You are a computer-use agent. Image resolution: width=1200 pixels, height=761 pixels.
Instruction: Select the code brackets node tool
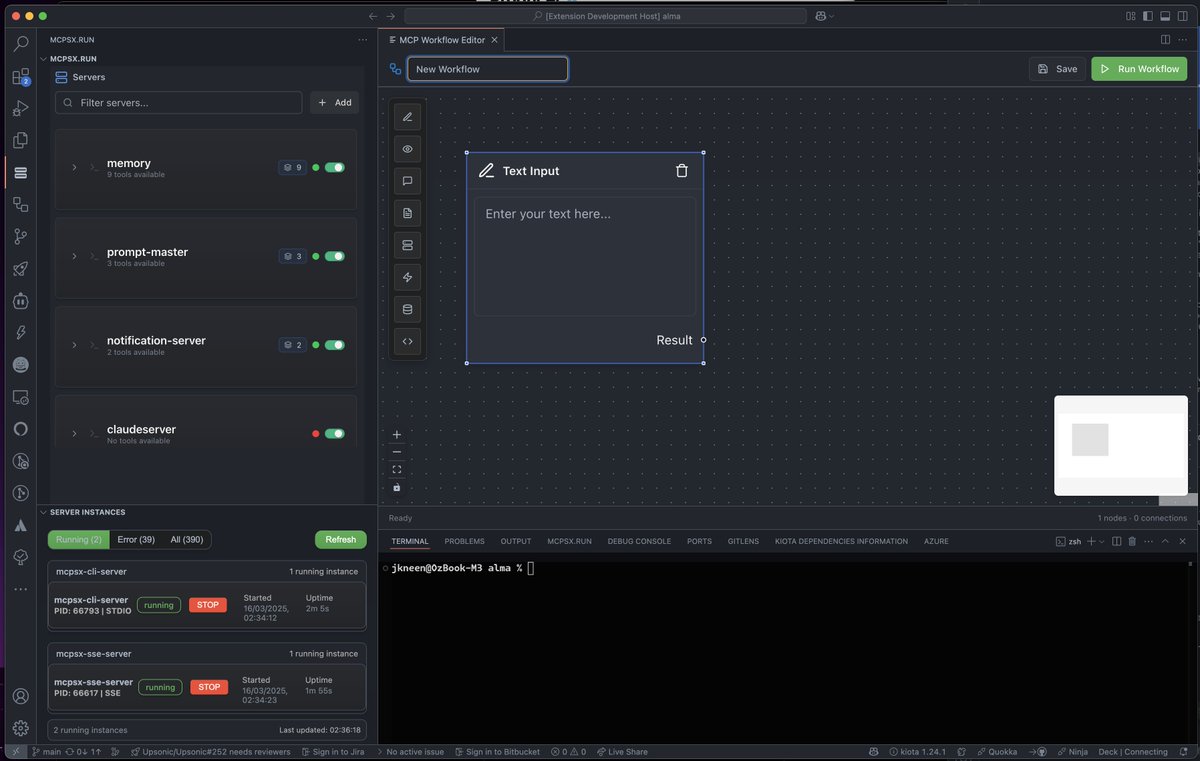tap(407, 341)
